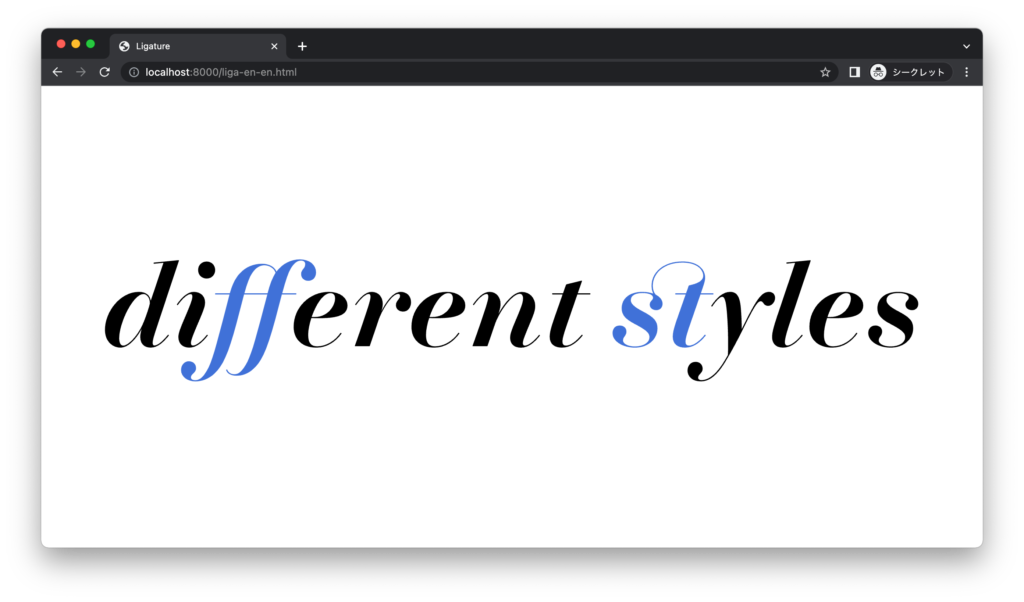This screenshot has height=602, width=1024.
Task: Close the Ligature tab
Action: pyautogui.click(x=274, y=46)
